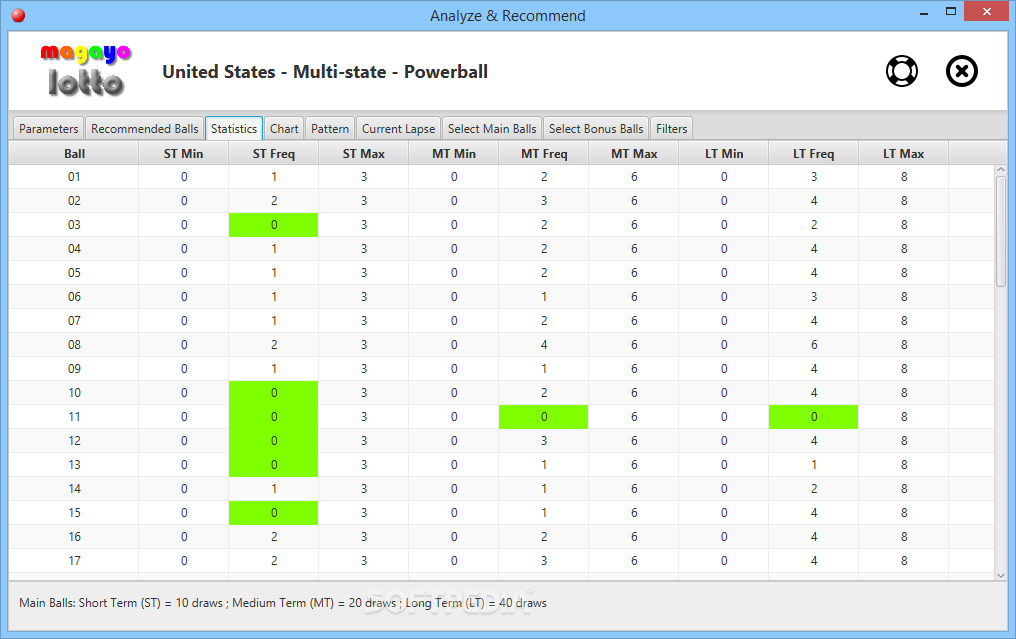Go to the Select Main Balls tab
The image size is (1016, 639).
(492, 128)
